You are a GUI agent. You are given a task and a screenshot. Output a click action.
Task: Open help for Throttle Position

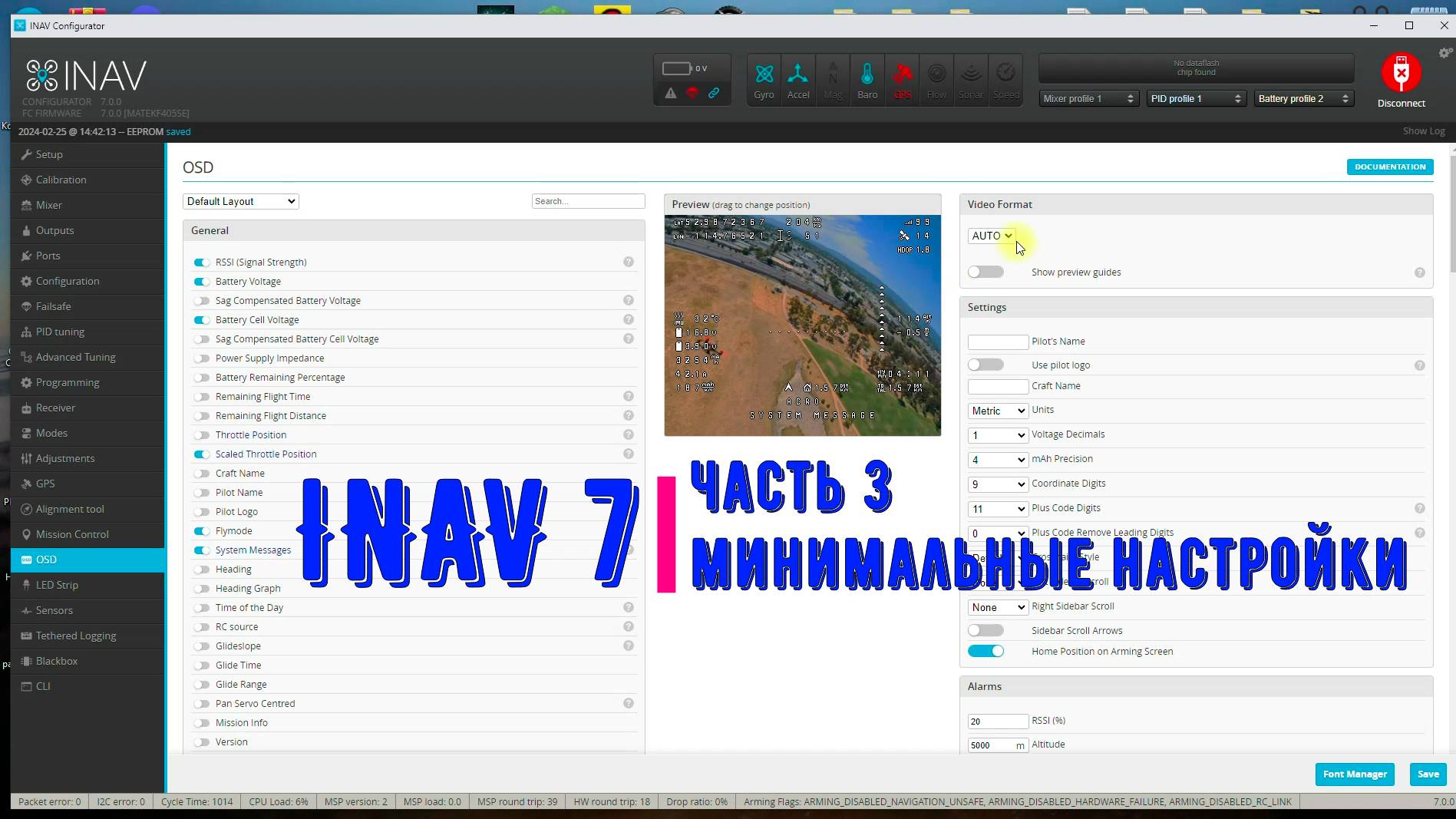coord(629,435)
